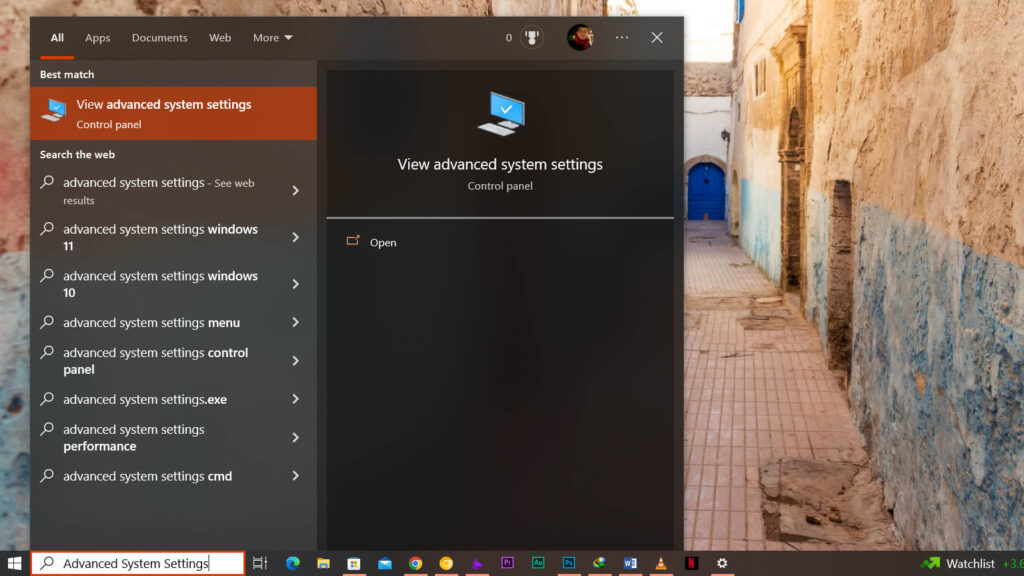Launch Adobe Audition from taskbar
This screenshot has height=576, width=1024.
click(x=538, y=563)
